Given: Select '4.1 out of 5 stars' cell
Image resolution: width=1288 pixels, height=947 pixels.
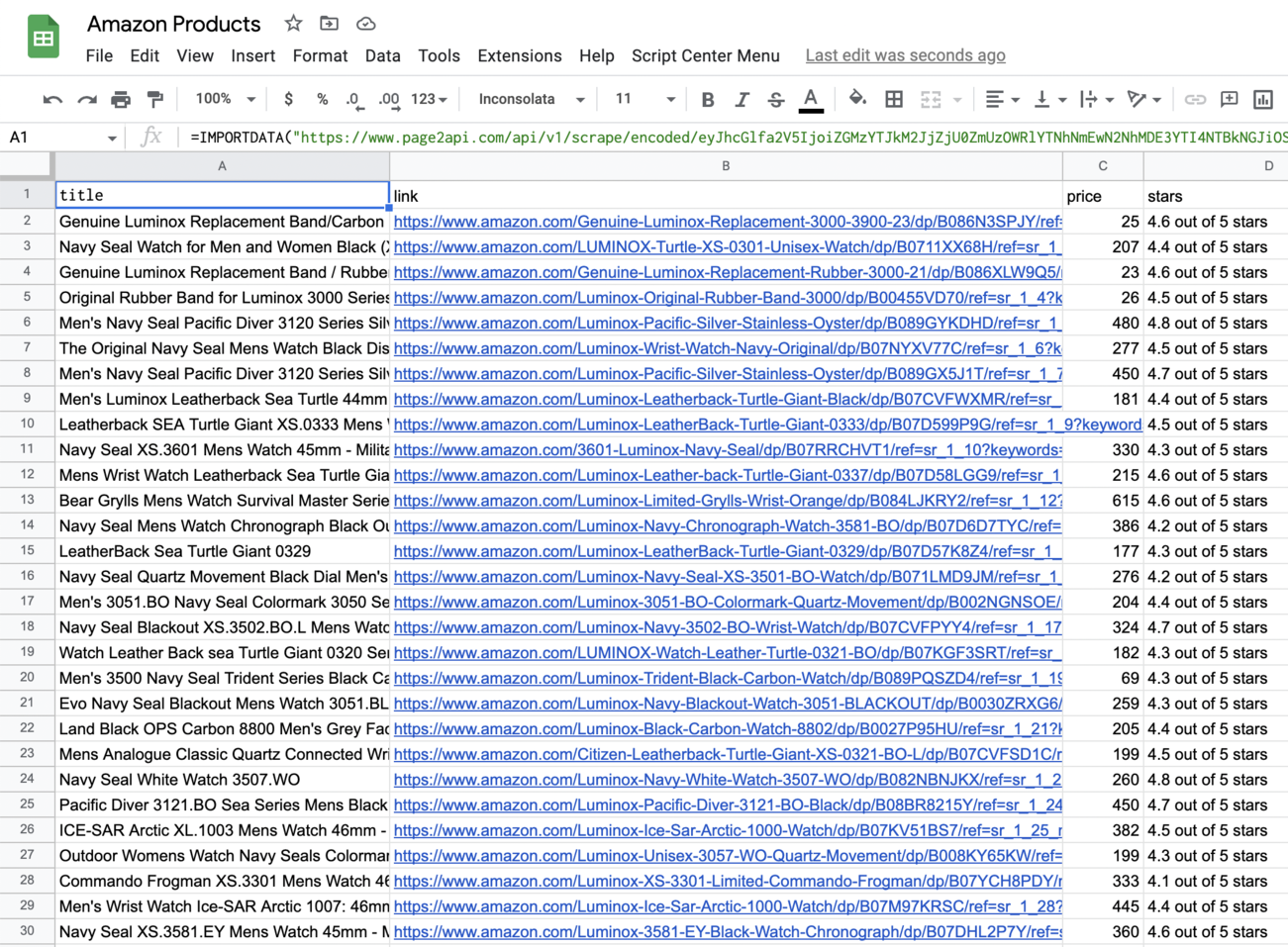Looking at the screenshot, I should 1216,881.
